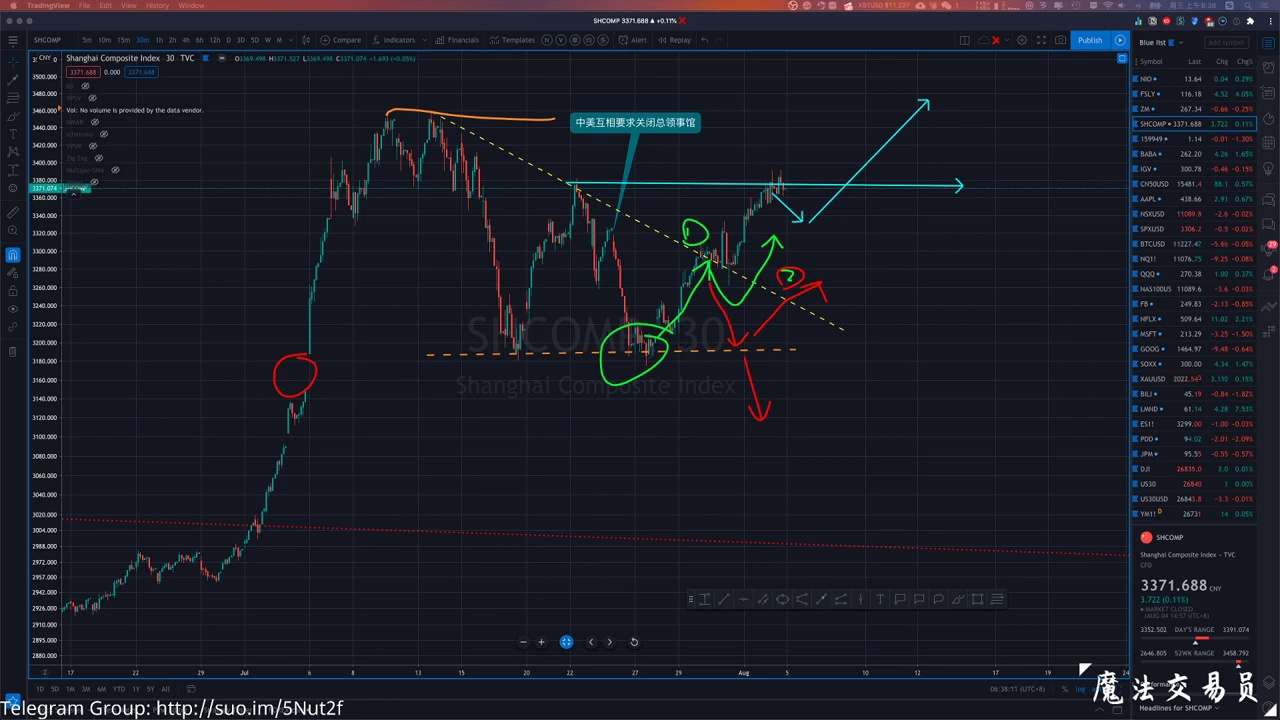Expand the timeframe list dropdown arrow
This screenshot has width=1280, height=720.
tap(290, 40)
